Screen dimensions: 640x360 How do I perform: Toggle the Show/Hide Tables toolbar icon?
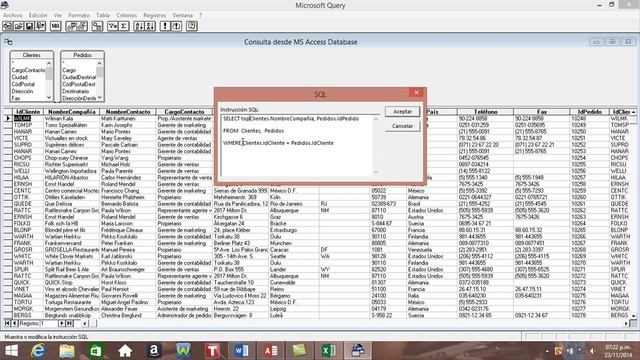tap(71, 26)
